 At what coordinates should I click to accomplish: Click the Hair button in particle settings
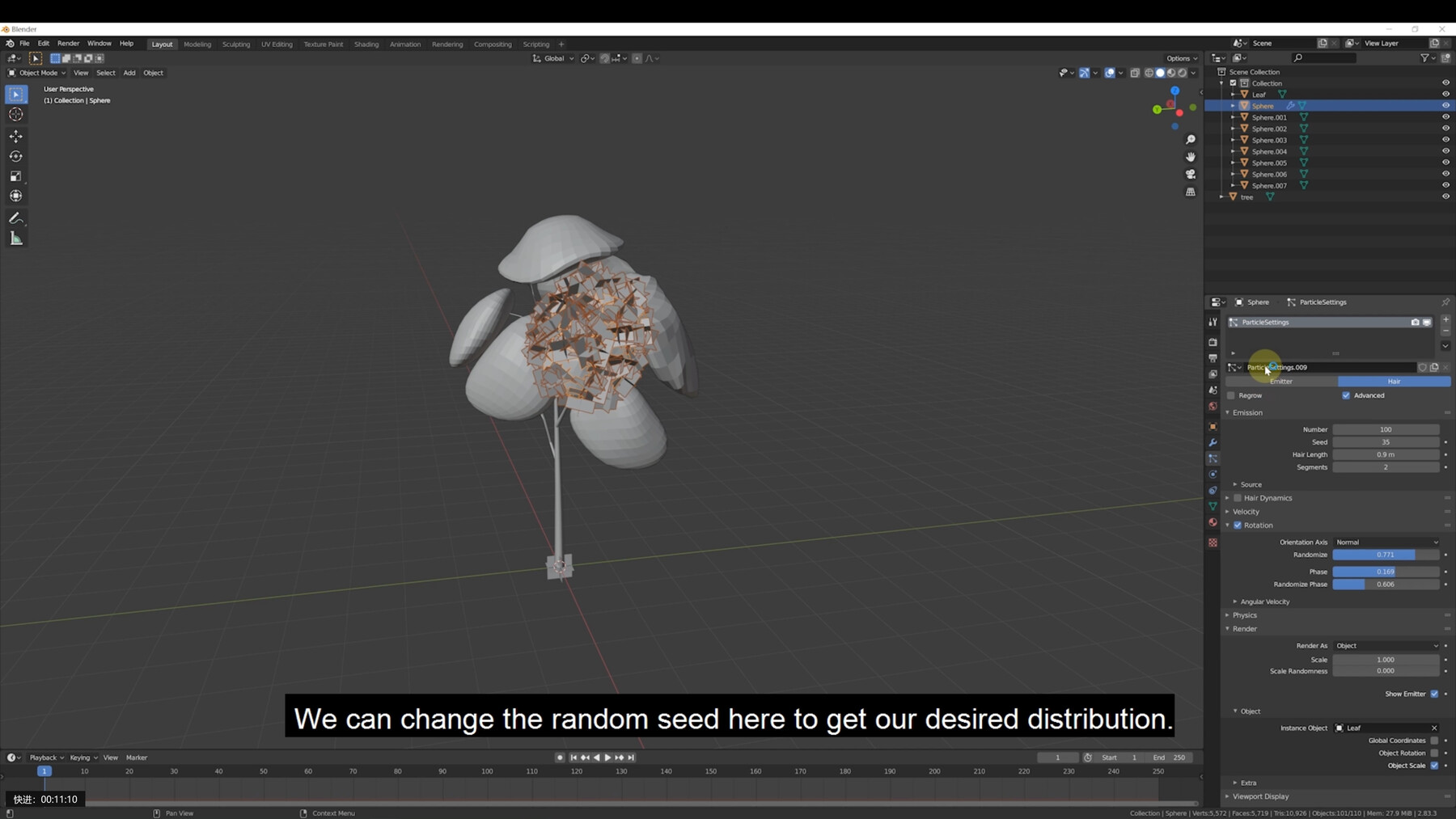[x=1394, y=381]
